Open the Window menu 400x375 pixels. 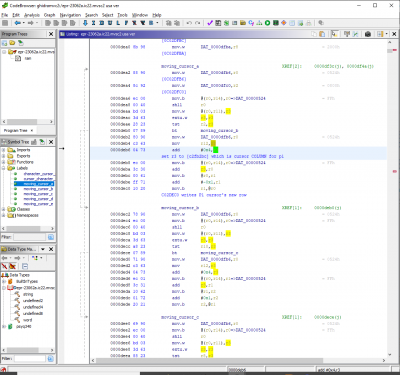point(140,15)
